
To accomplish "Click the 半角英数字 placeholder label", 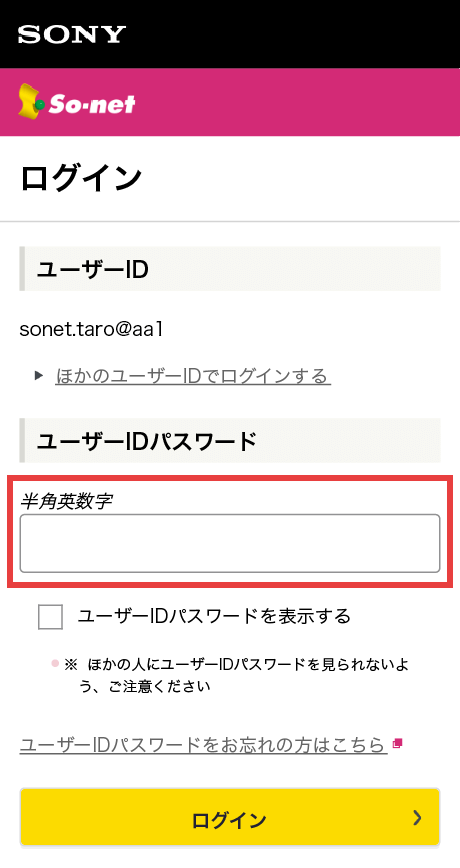I will click(x=66, y=501).
